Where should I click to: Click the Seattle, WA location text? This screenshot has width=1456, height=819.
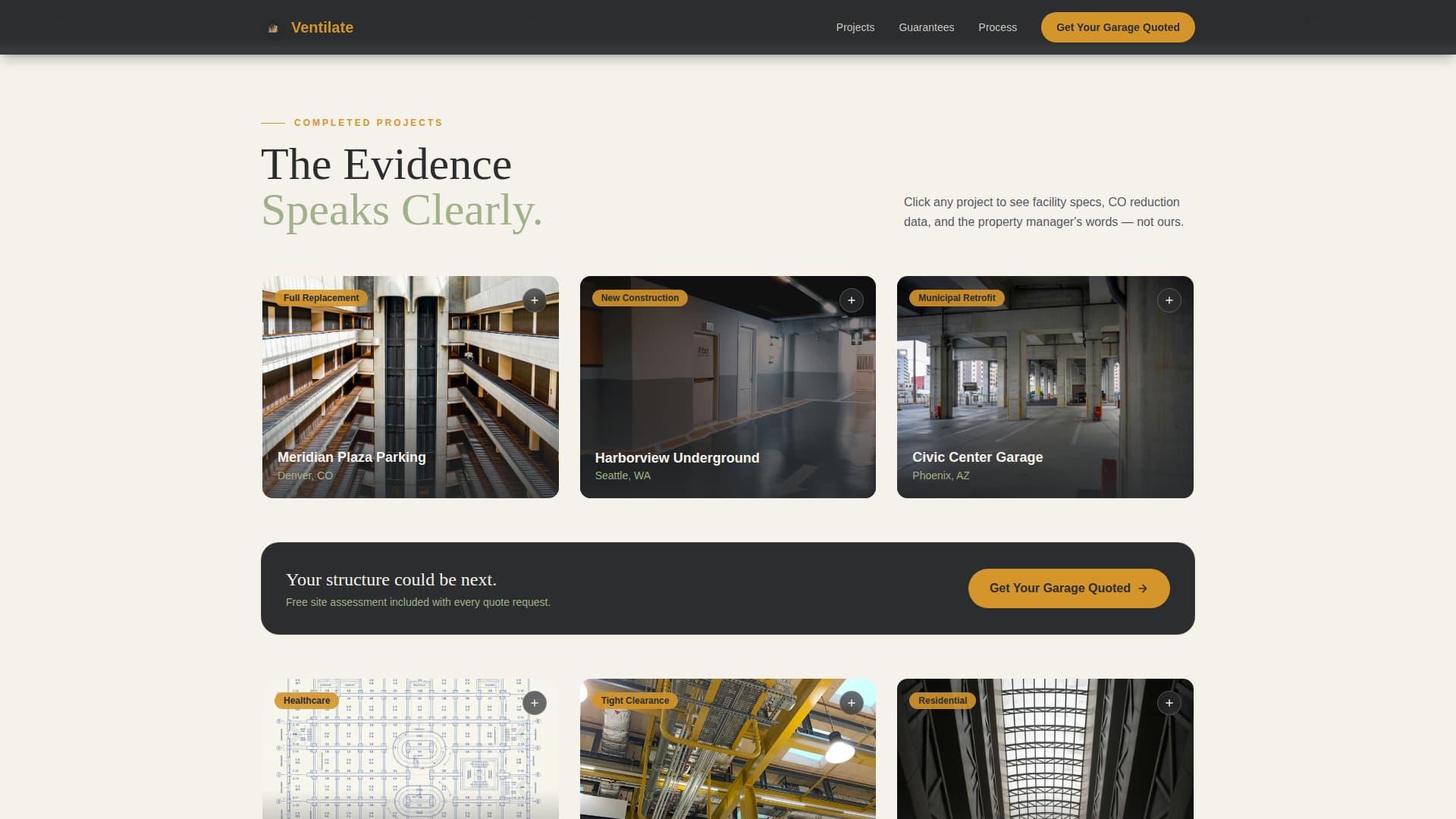pyautogui.click(x=623, y=475)
